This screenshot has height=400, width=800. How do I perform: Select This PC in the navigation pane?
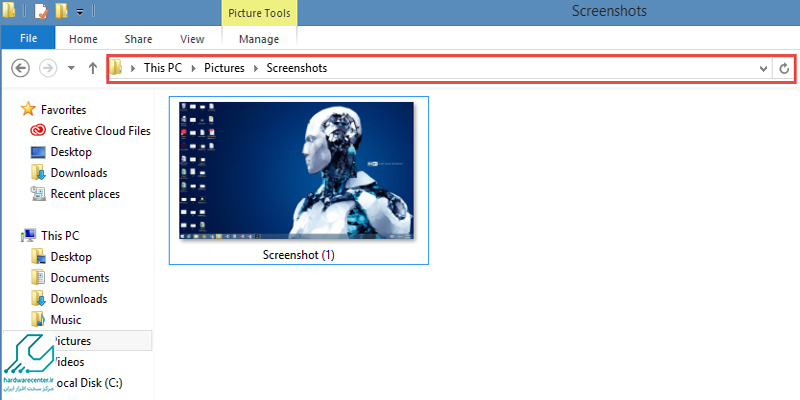pos(60,236)
